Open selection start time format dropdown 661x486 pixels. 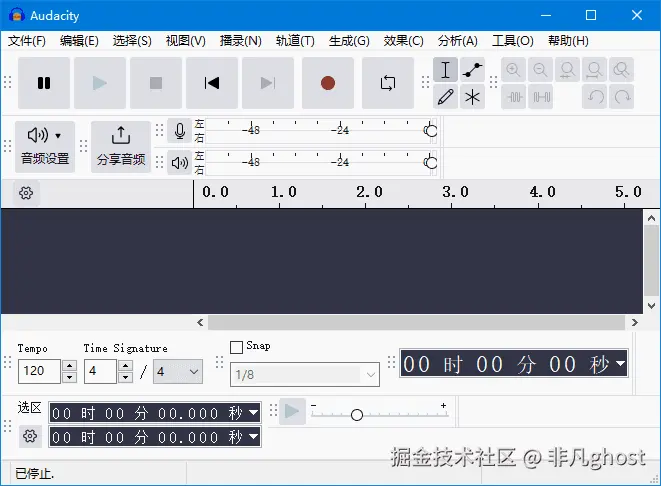tap(254, 413)
